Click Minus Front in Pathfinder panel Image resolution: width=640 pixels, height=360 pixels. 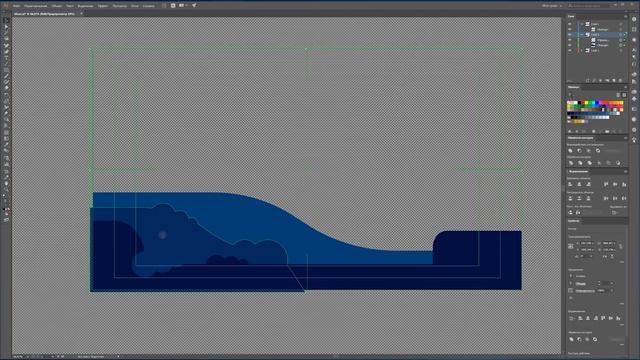point(580,151)
